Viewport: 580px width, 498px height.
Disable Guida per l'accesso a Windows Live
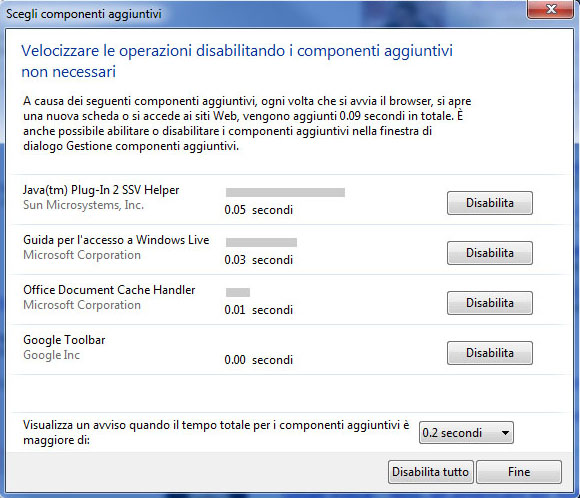click(490, 253)
